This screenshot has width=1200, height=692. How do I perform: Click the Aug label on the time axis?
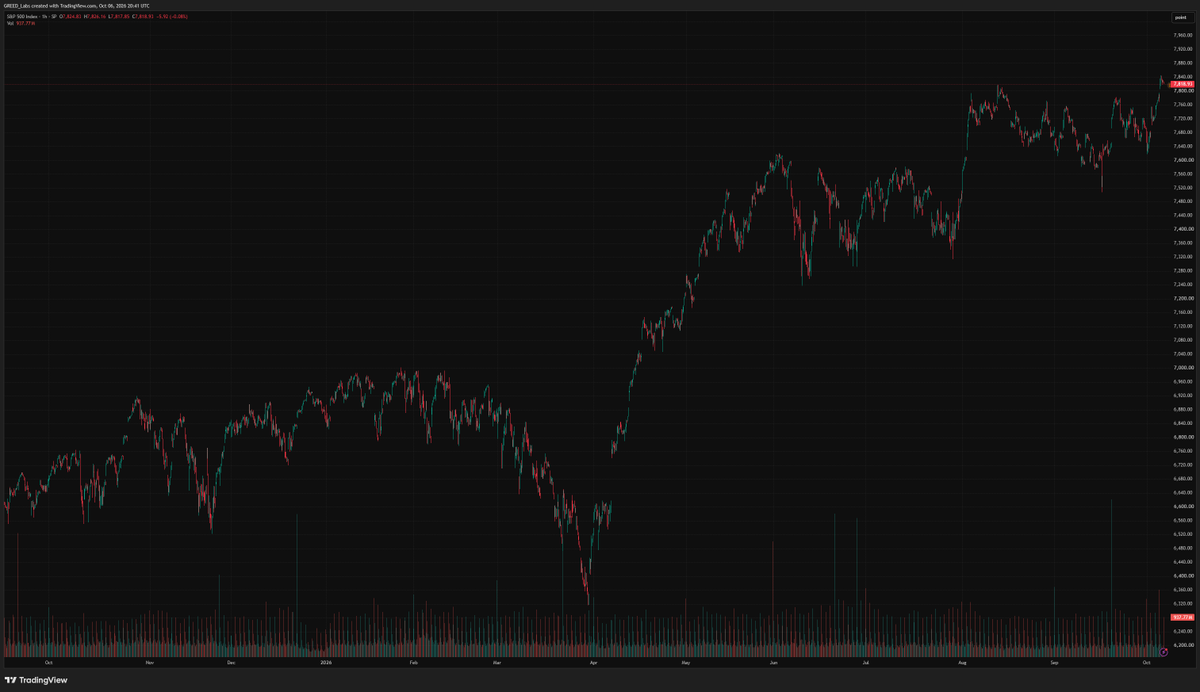coord(962,663)
